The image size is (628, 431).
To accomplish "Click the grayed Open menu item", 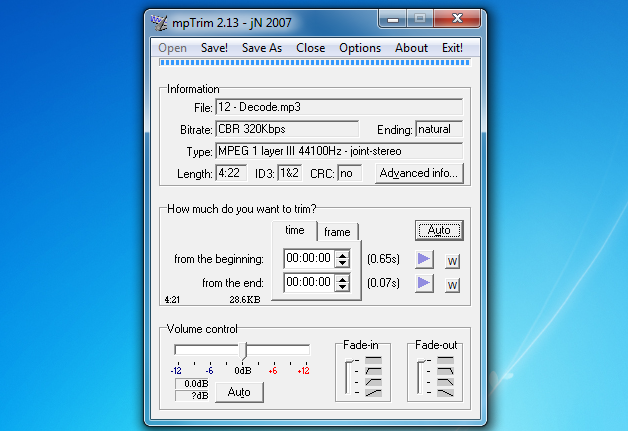I will click(x=172, y=48).
